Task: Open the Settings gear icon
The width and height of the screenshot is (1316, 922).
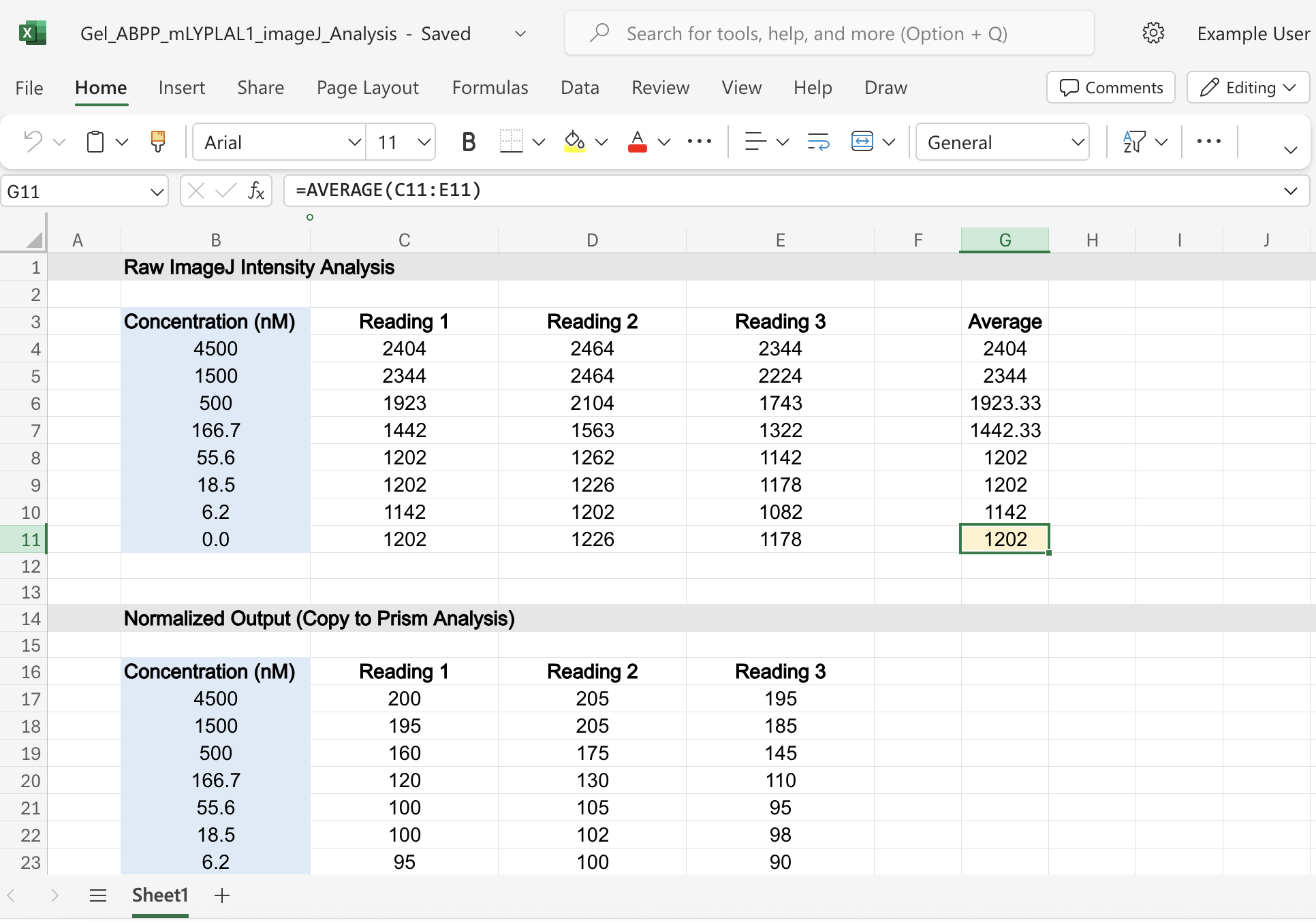Action: (1154, 33)
